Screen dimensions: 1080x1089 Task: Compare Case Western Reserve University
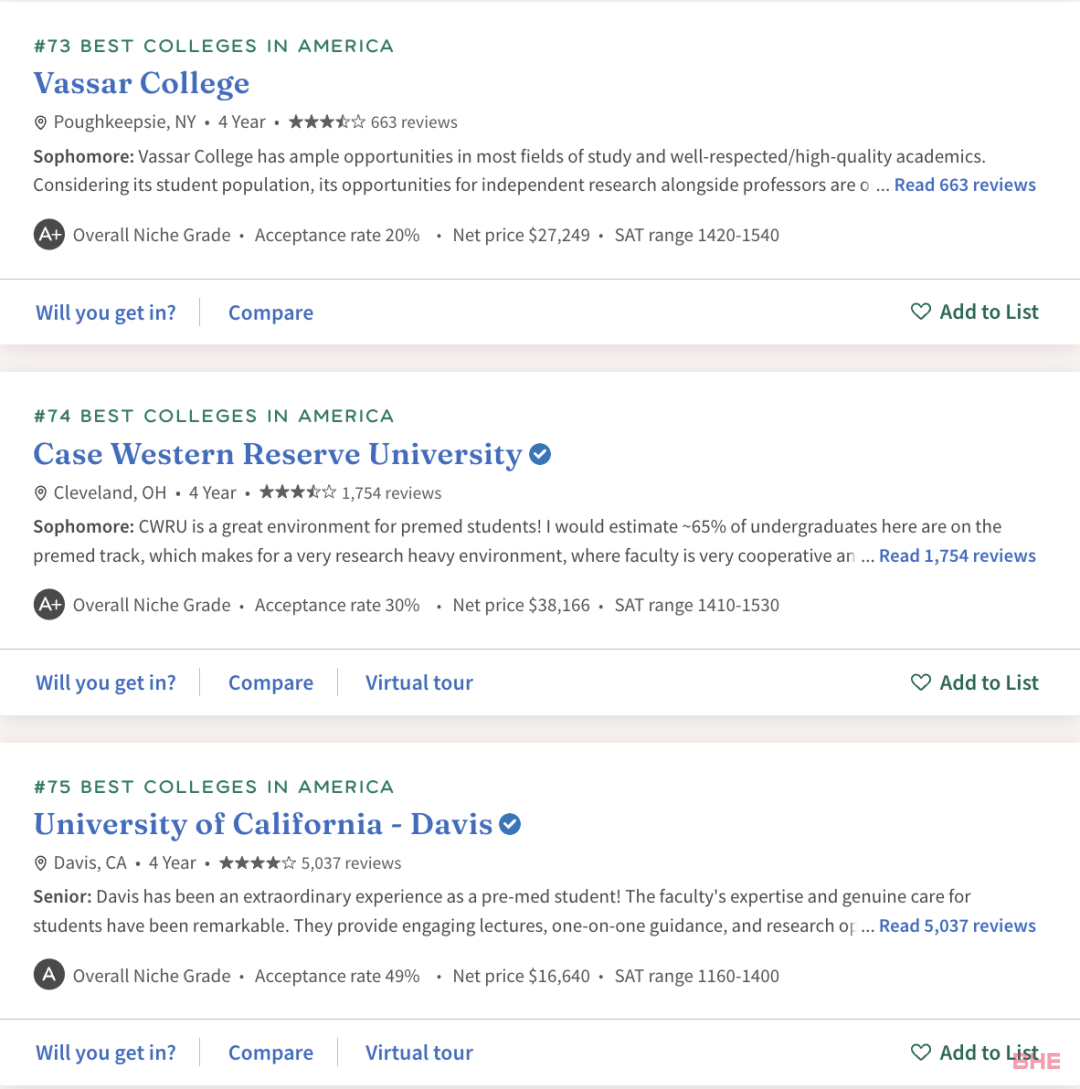pyautogui.click(x=271, y=683)
